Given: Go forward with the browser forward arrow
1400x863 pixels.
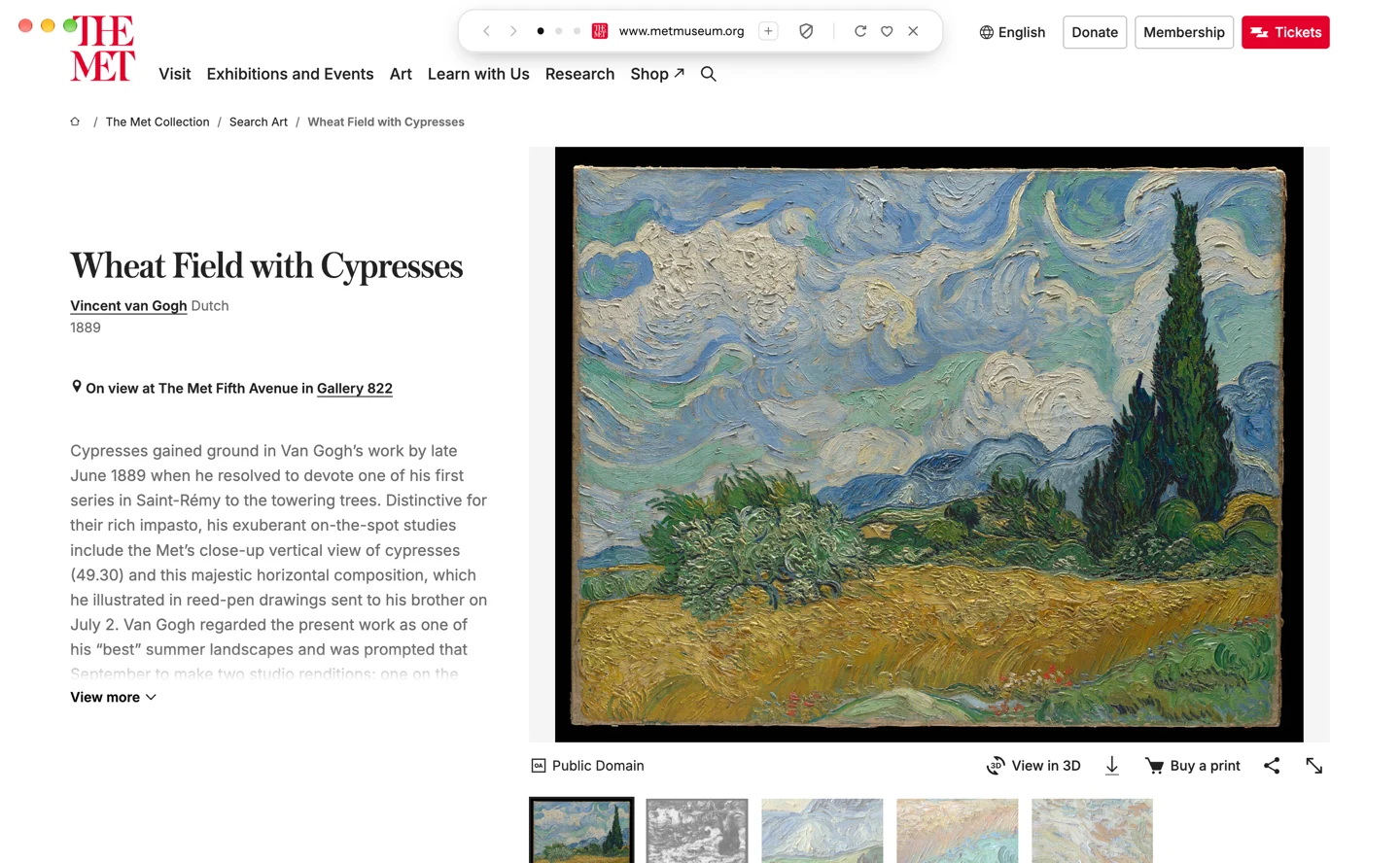Looking at the screenshot, I should (513, 31).
